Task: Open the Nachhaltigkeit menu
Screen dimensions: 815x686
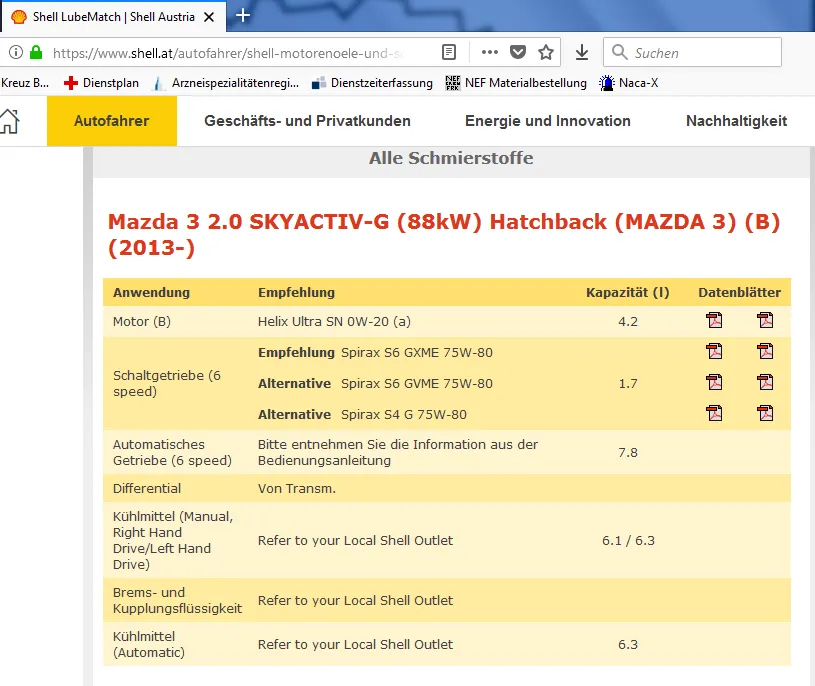Action: pos(737,121)
